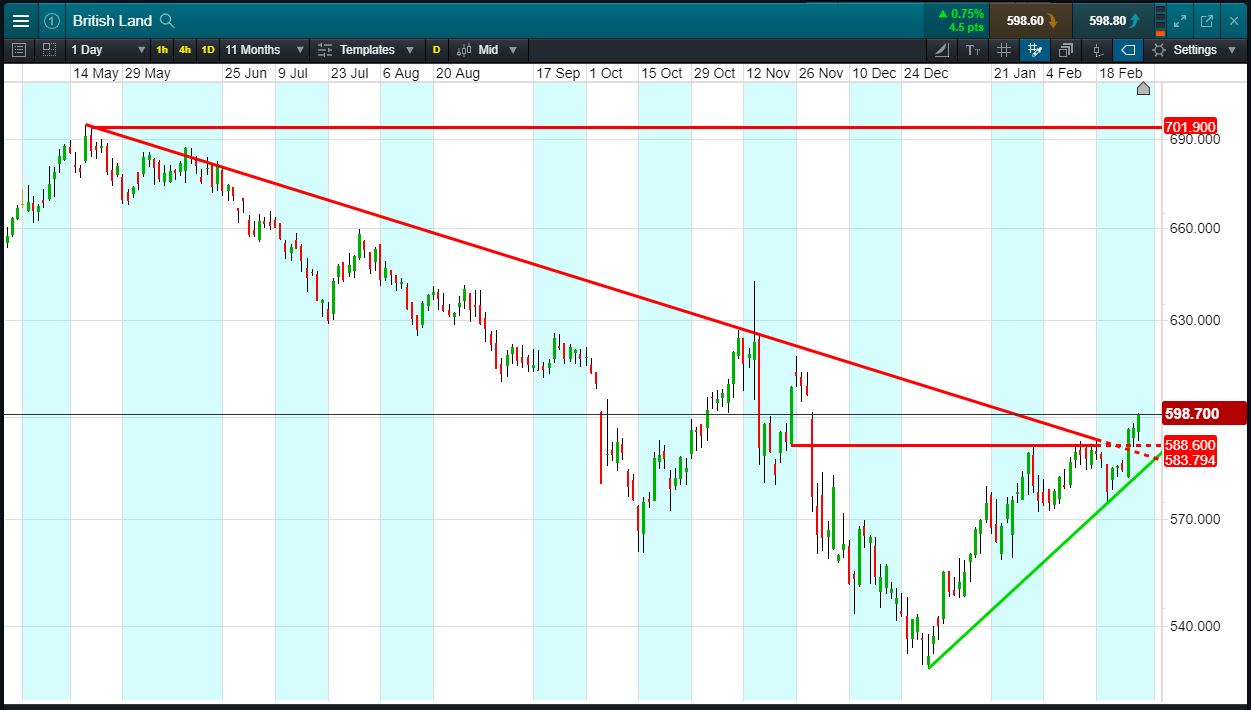Click the 23 Jul date label
Screen dimensions: 1251x710
pyautogui.click(x=350, y=73)
